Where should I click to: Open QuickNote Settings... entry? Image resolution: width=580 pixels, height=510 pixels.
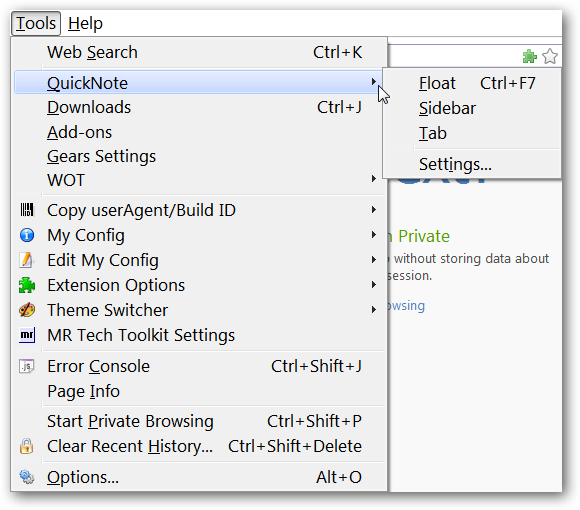click(472, 164)
